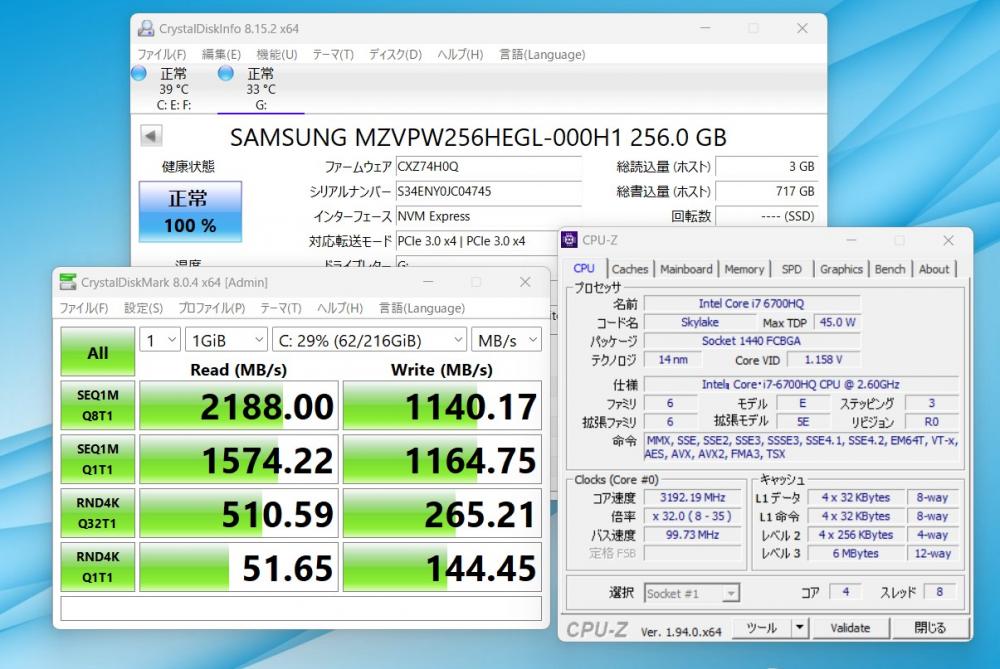This screenshot has height=669, width=1000.
Task: Switch to the About tab in CPU-Z
Action: tap(934, 269)
